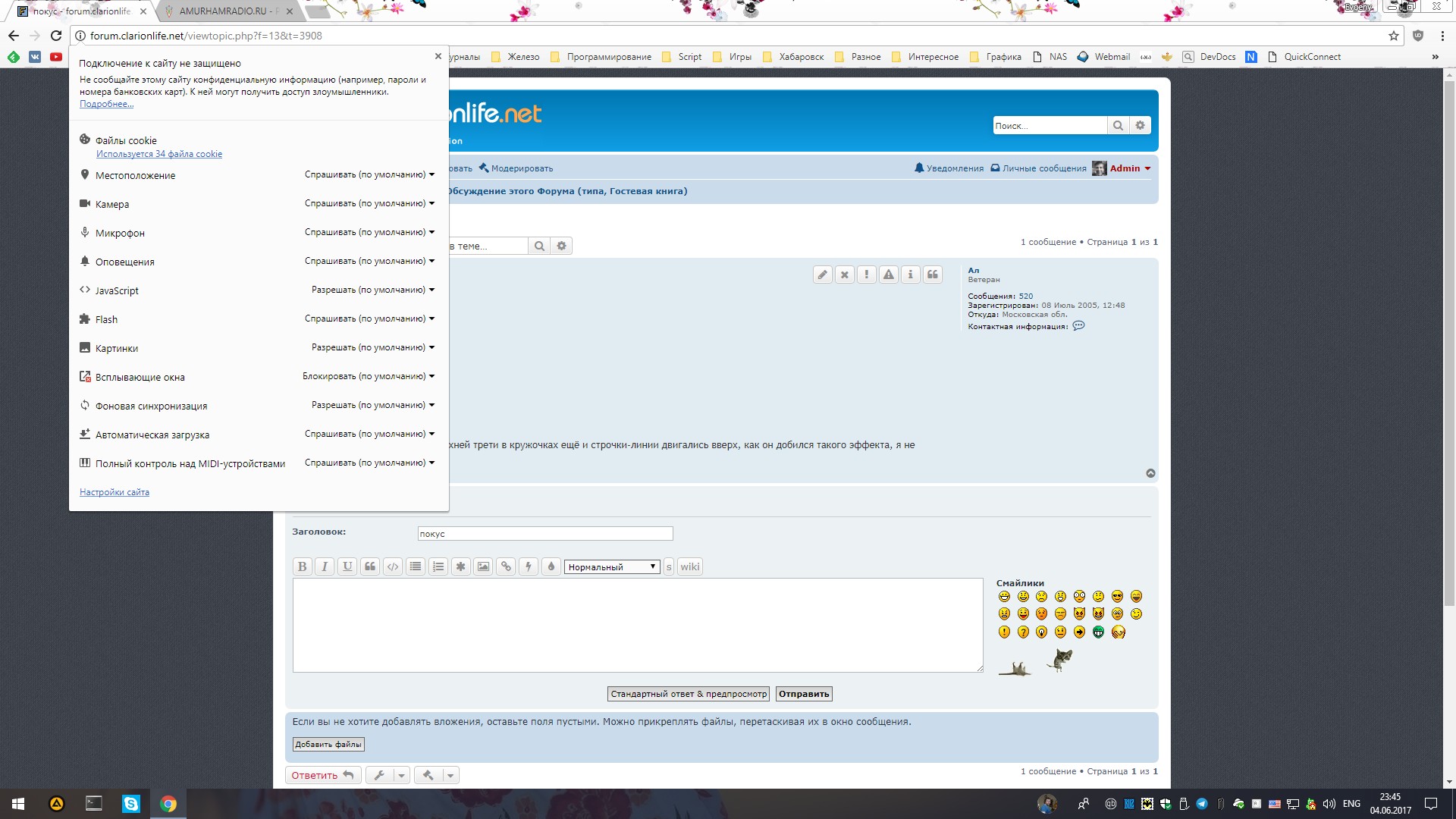Open Skype from the Windows taskbar
Image resolution: width=1456 pixels, height=819 pixels.
point(131,804)
